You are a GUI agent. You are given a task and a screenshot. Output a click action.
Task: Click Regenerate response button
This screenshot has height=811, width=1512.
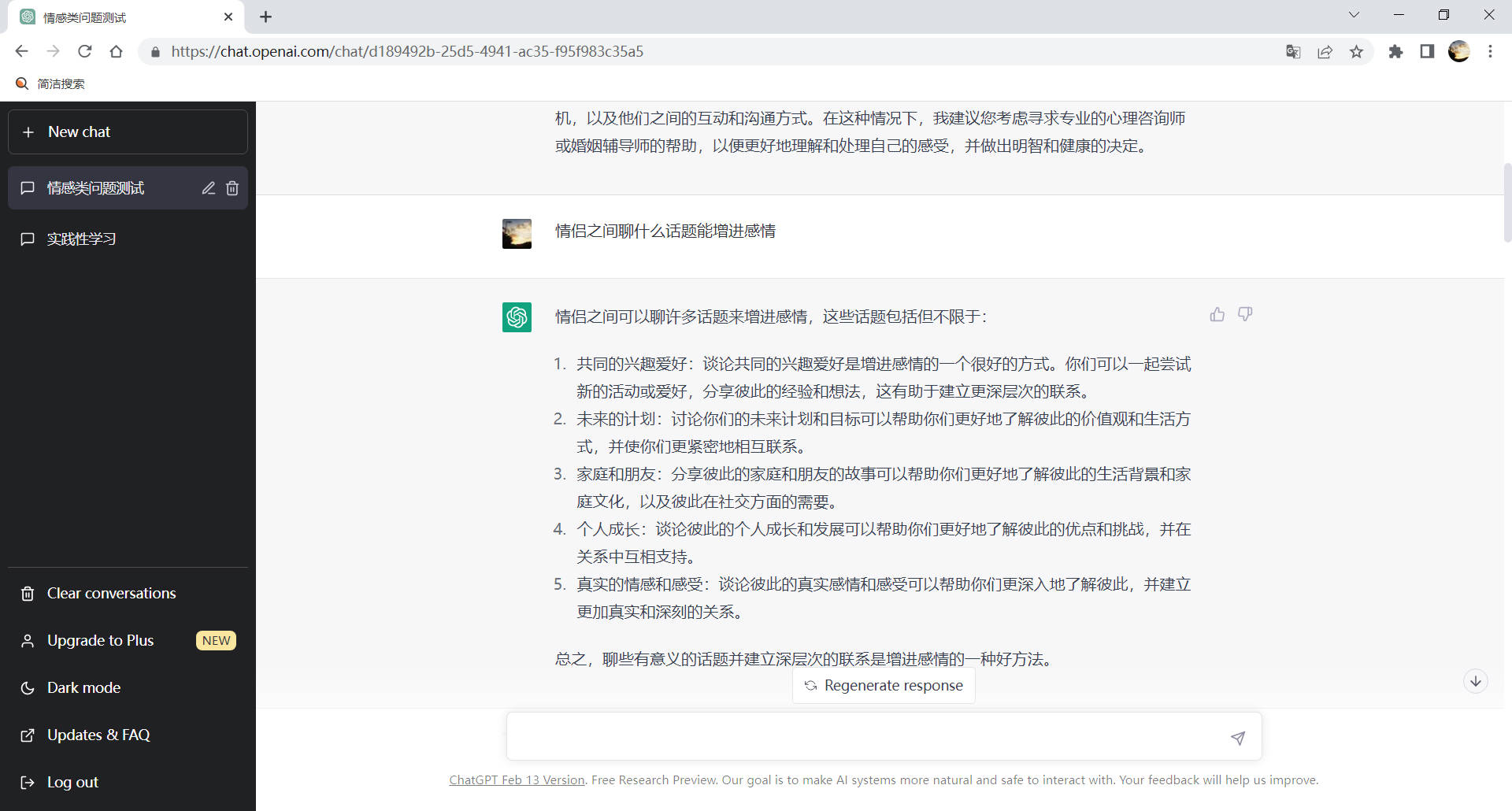[x=884, y=686]
